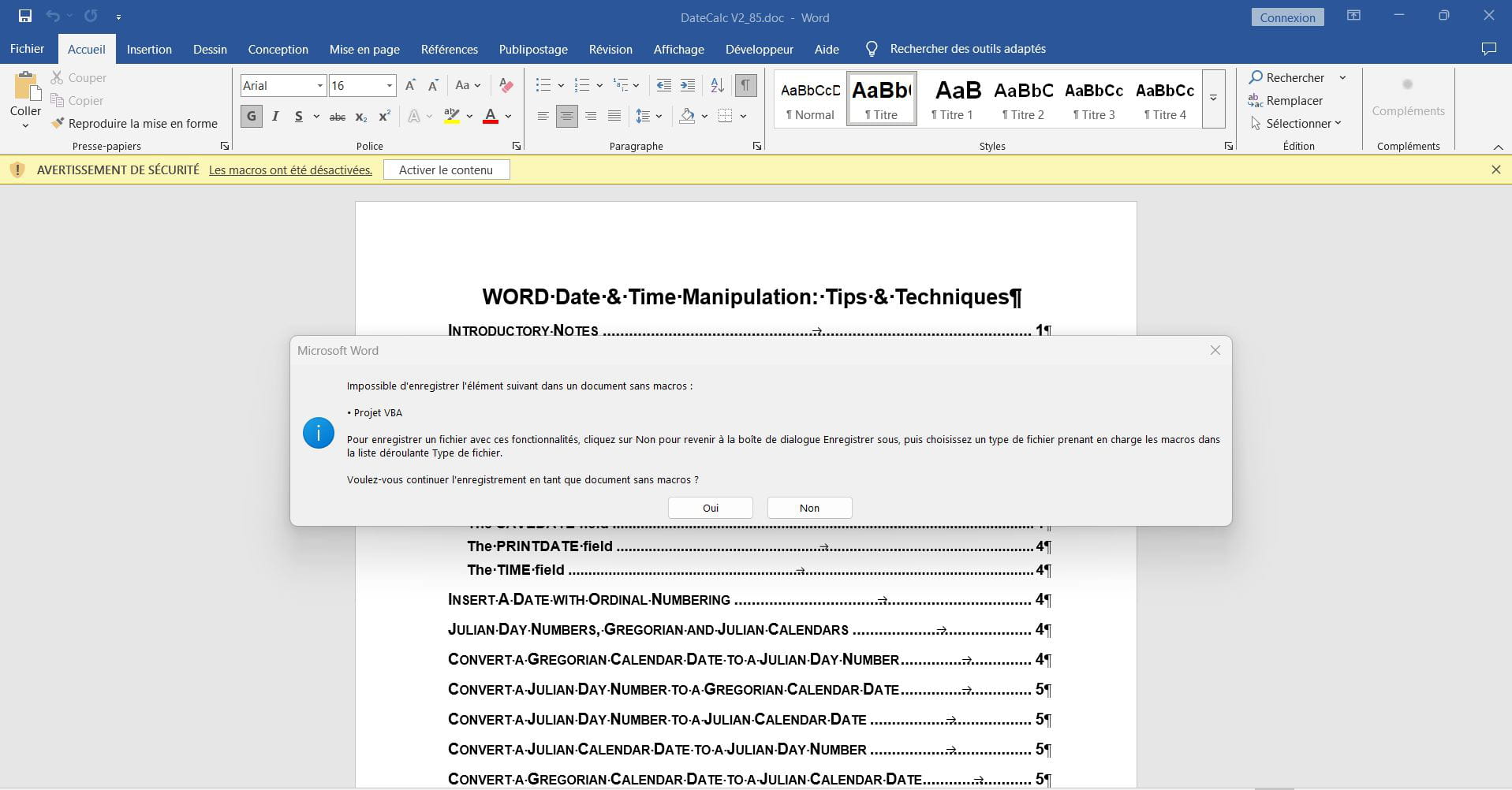This screenshot has width=1512, height=790.
Task: Switch to Mise en page tab
Action: click(364, 49)
